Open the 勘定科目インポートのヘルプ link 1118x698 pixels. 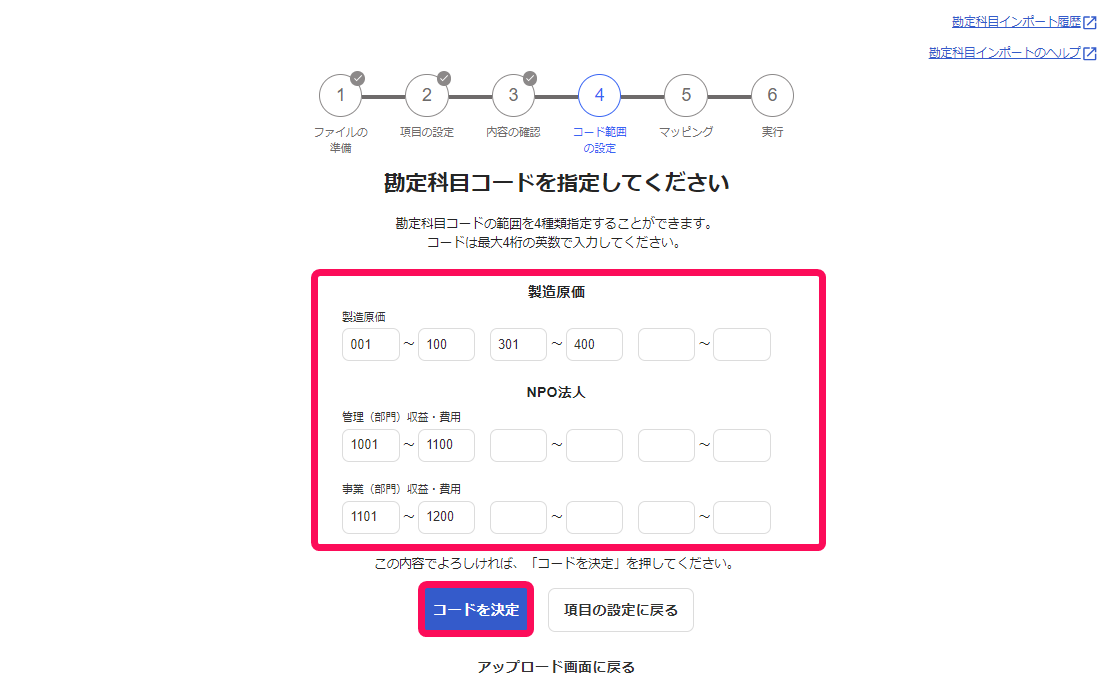[x=1005, y=53]
